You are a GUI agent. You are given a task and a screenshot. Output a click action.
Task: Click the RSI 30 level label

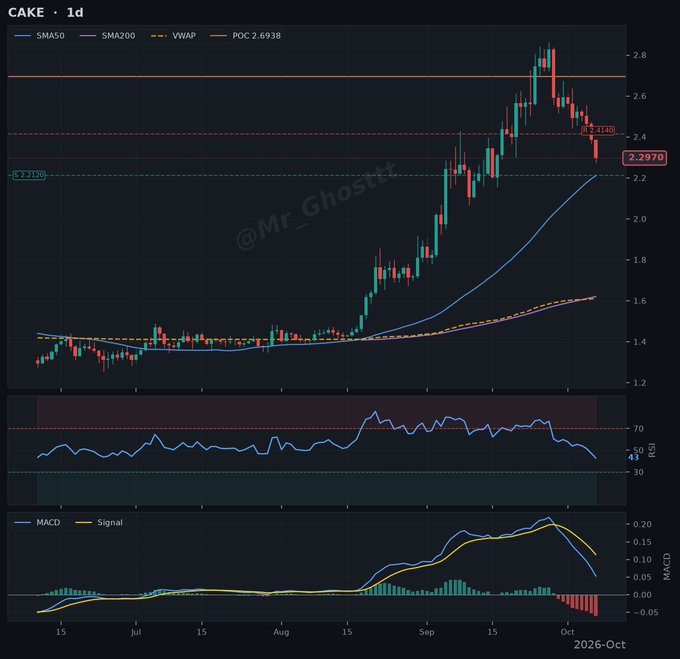[638, 472]
